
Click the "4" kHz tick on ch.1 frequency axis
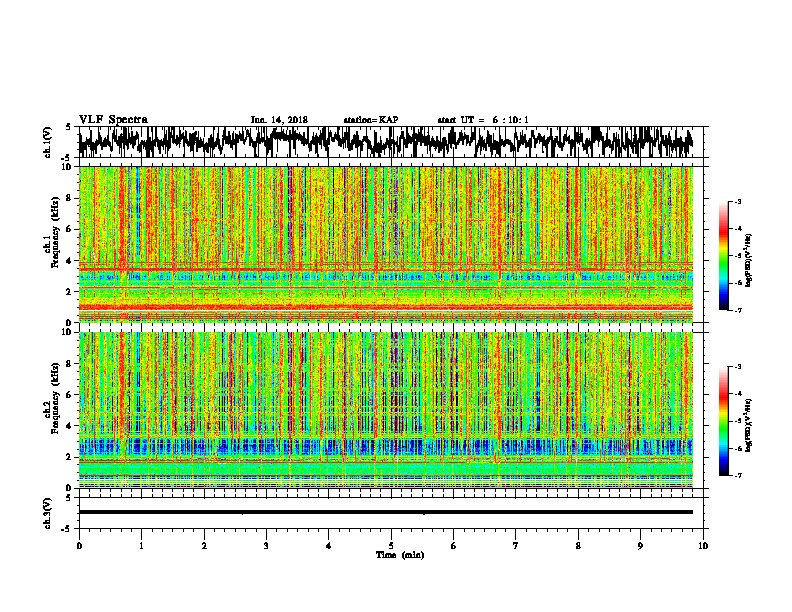(x=70, y=261)
